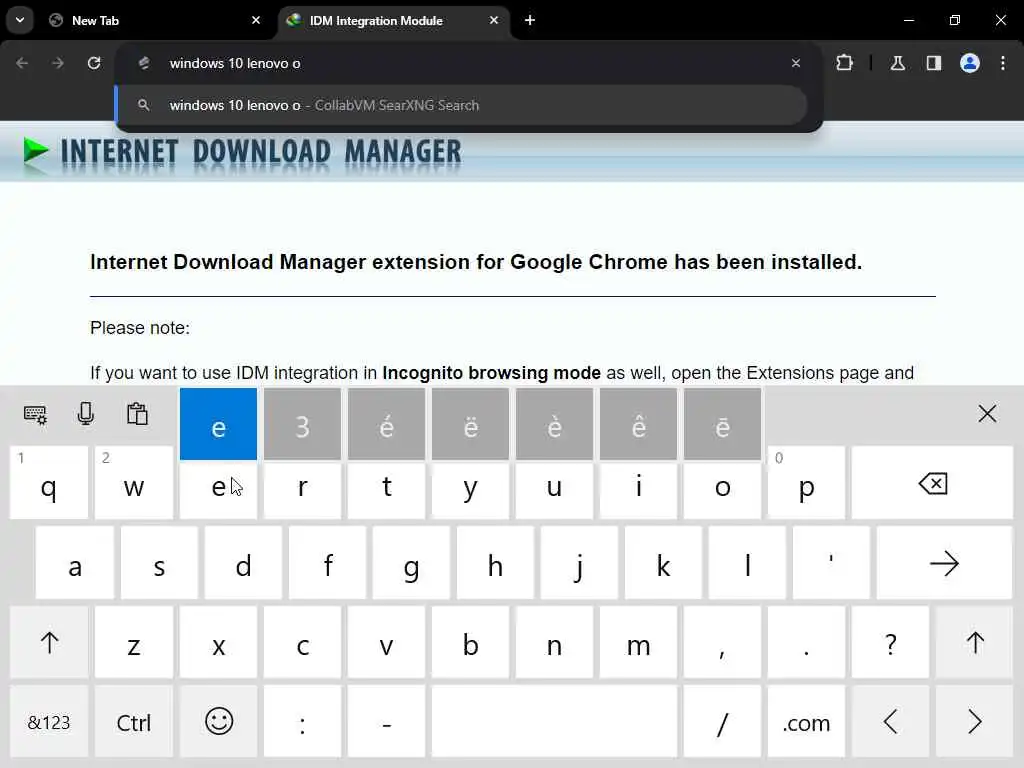Start dictation with the microphone icon
The height and width of the screenshot is (768, 1024).
(86, 414)
